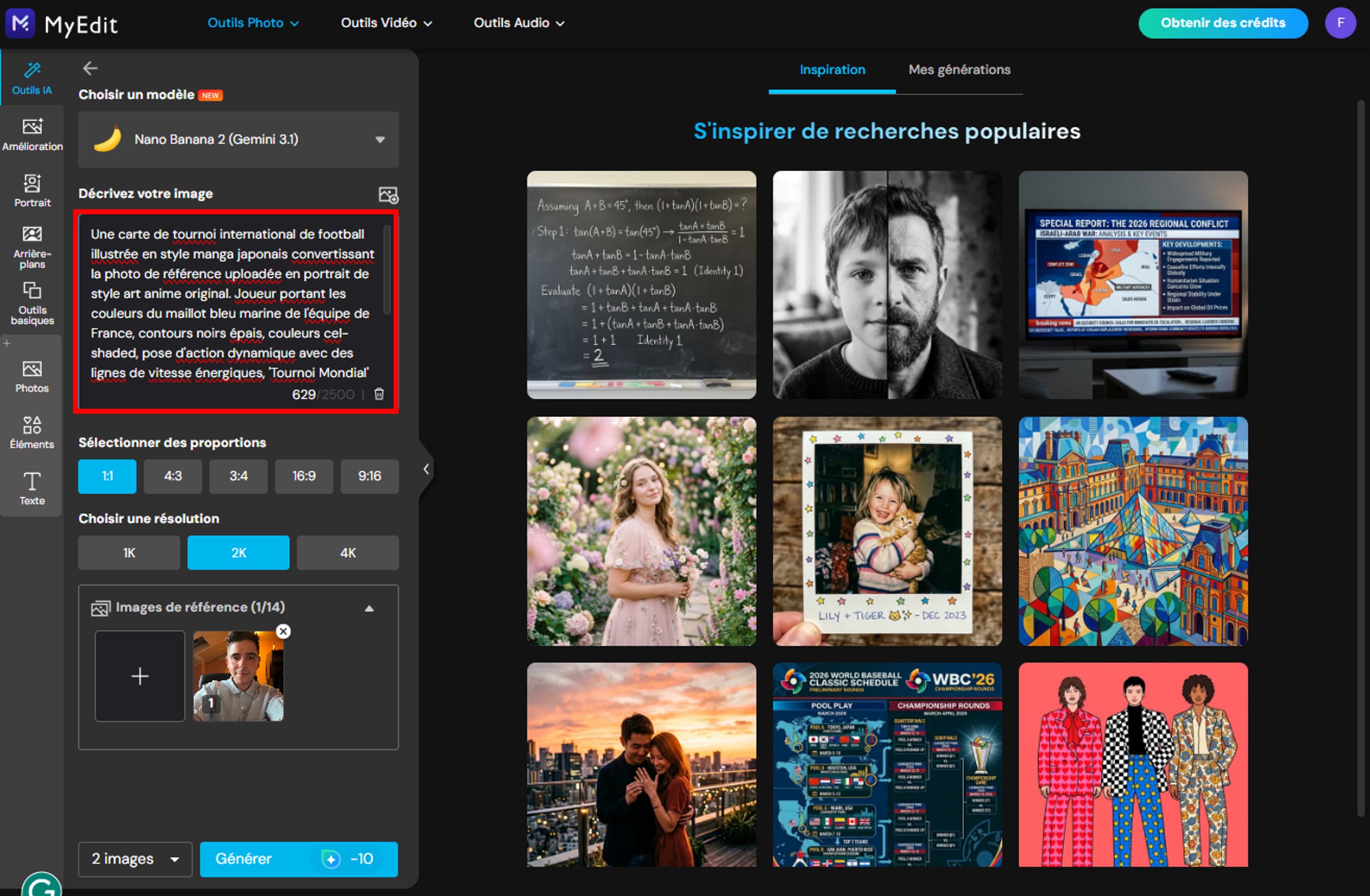Click the banana model icon

(x=108, y=139)
